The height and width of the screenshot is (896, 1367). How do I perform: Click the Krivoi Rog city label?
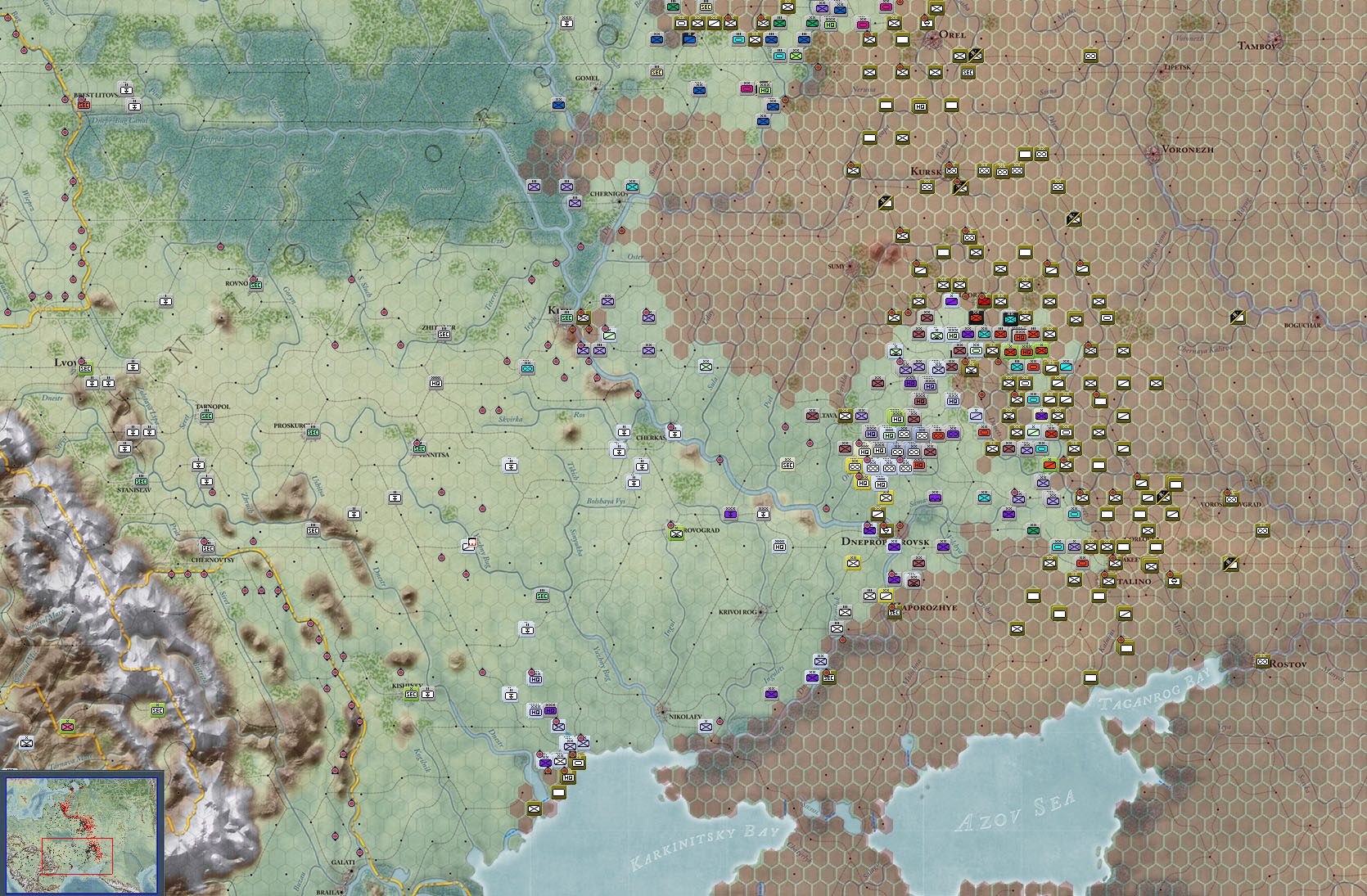coord(738,612)
